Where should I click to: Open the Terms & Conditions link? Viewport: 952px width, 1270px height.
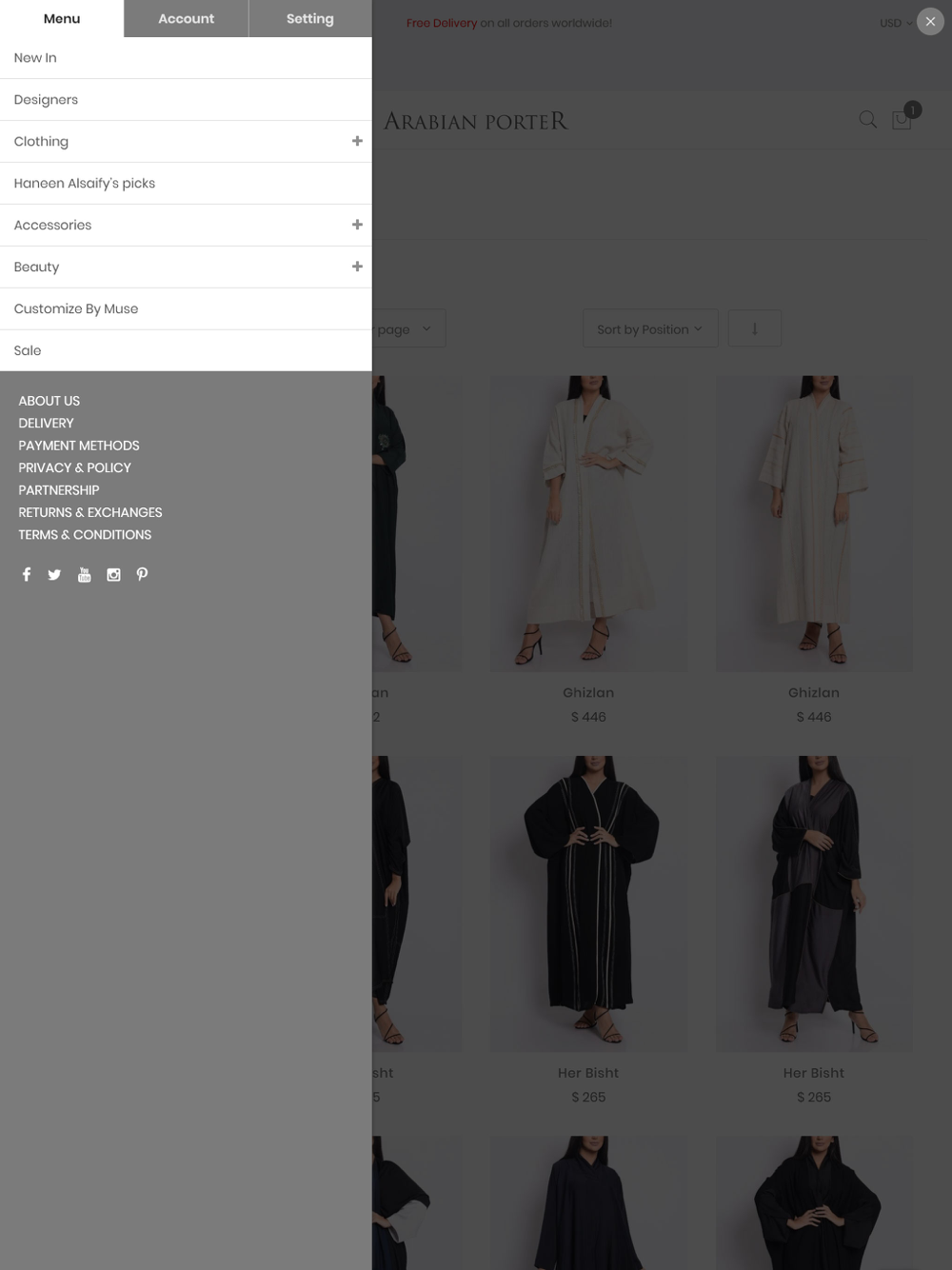pos(85,535)
